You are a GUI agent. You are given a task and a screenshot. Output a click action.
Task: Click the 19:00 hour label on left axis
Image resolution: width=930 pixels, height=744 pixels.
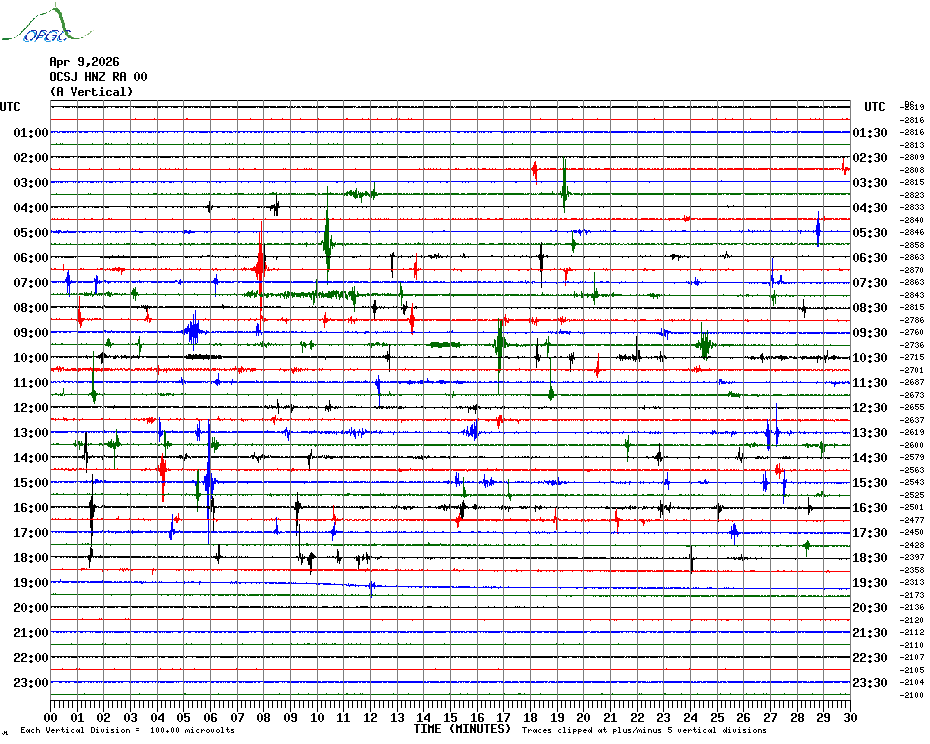(x=31, y=583)
